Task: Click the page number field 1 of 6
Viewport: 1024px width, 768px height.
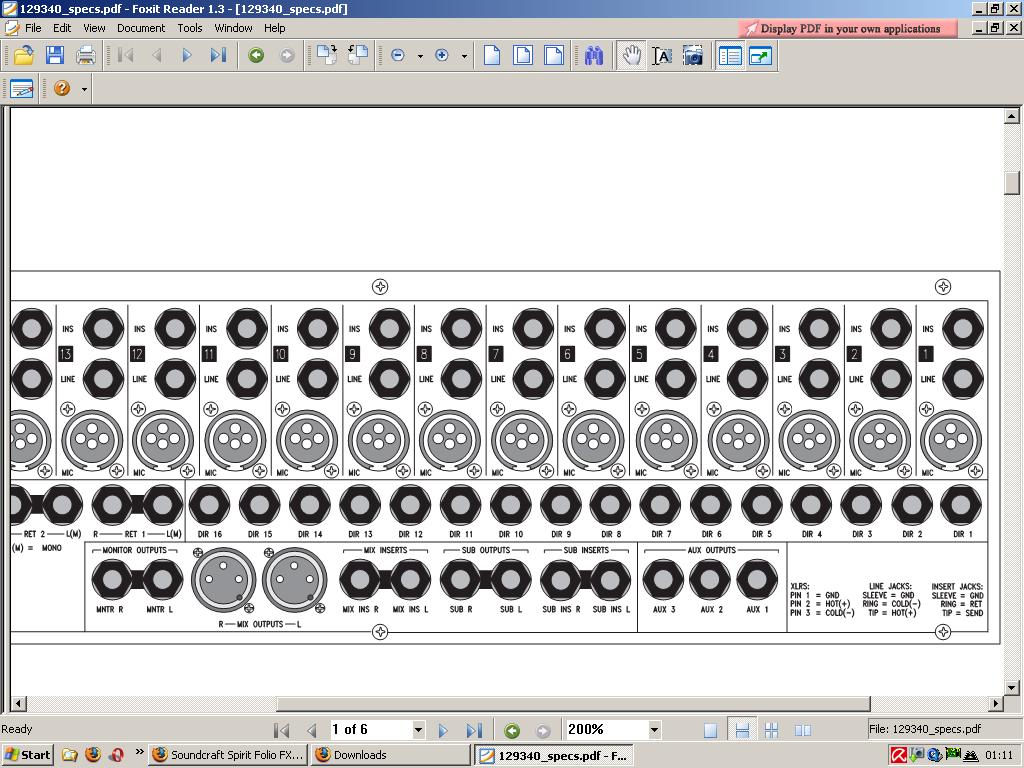Action: click(370, 729)
